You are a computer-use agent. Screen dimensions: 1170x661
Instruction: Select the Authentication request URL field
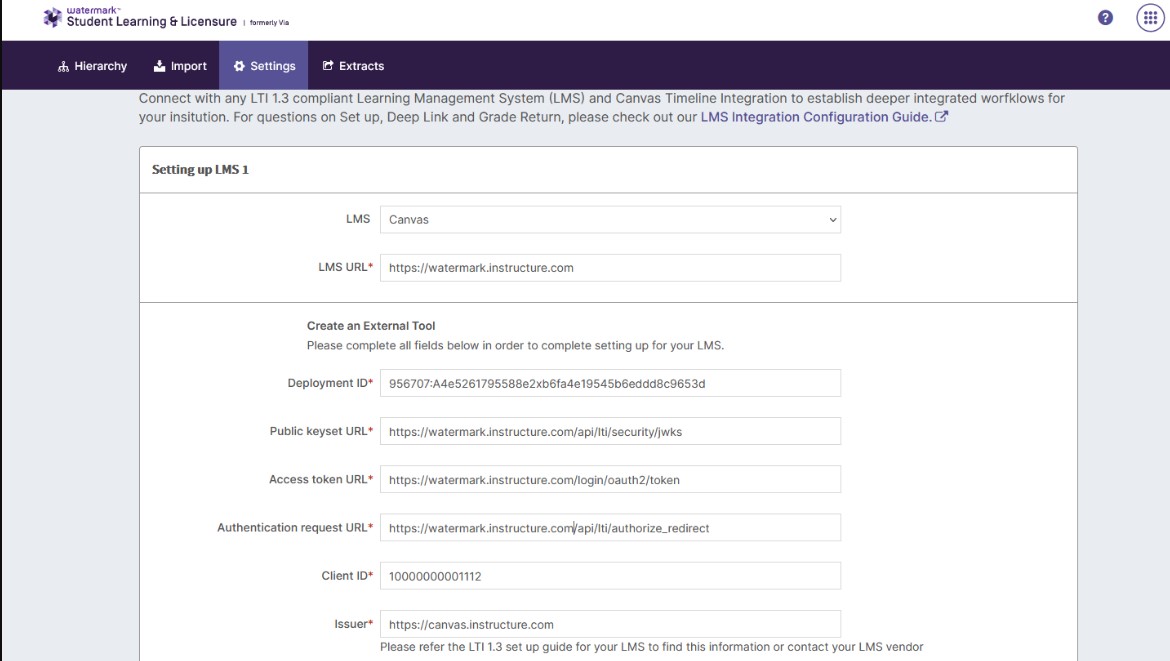[610, 527]
